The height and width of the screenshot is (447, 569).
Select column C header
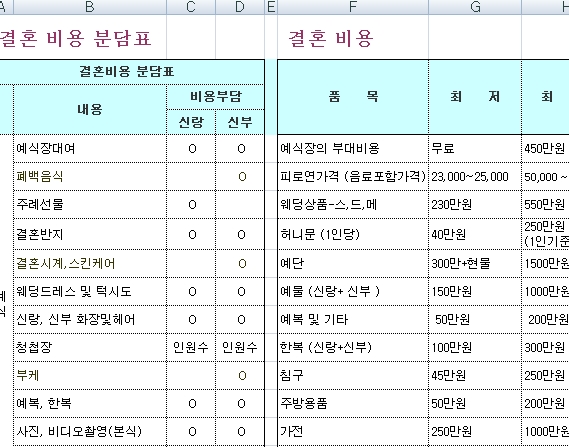pos(191,7)
